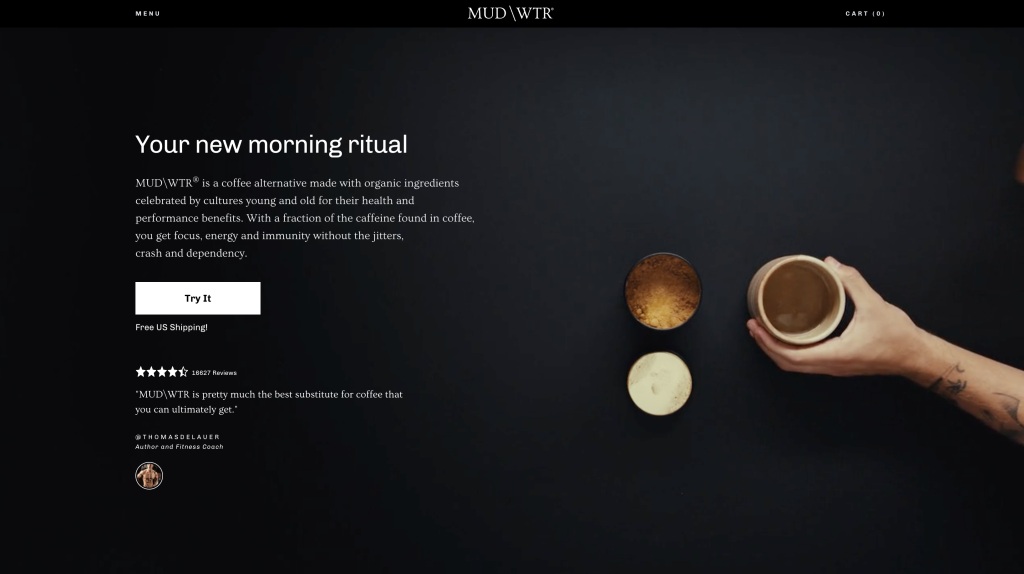
Task: Click the half-filled fifth star
Action: tap(184, 372)
